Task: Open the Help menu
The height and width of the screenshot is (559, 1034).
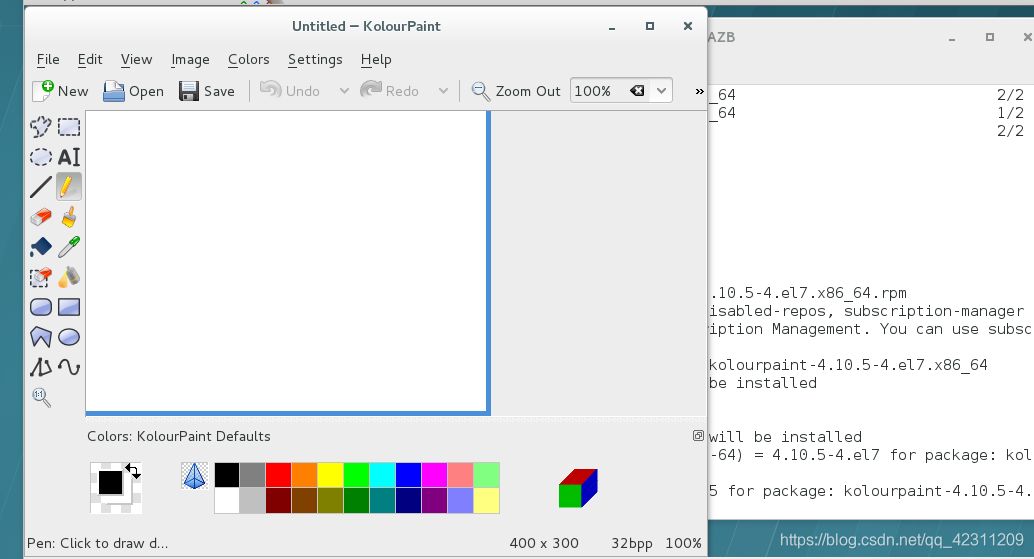Action: [x=376, y=59]
